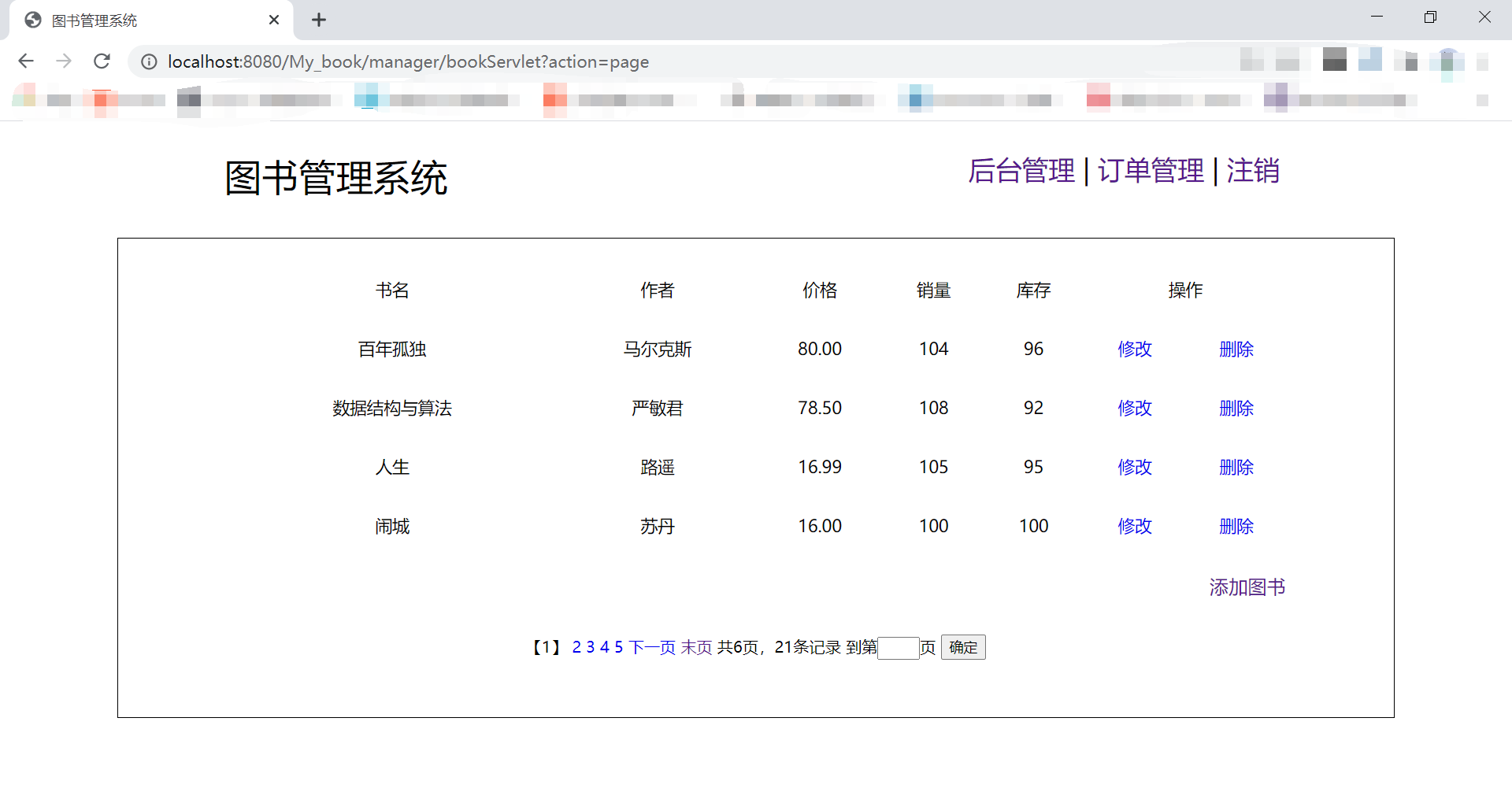1512x803 pixels.
Task: Click the 书名 column header
Action: [392, 290]
